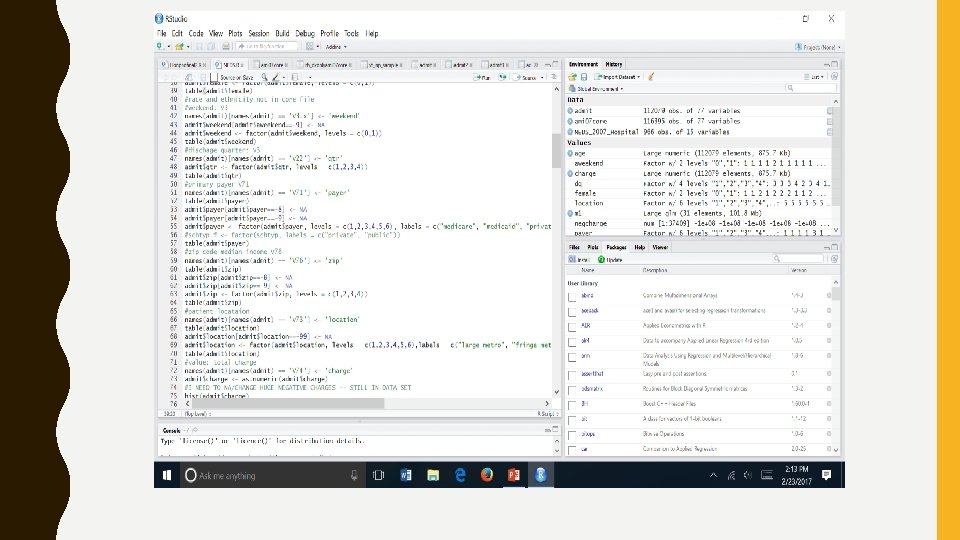Viewport: 960px width, 540px height.
Task: Open the Source button dropdown arrow
Action: coord(542,78)
